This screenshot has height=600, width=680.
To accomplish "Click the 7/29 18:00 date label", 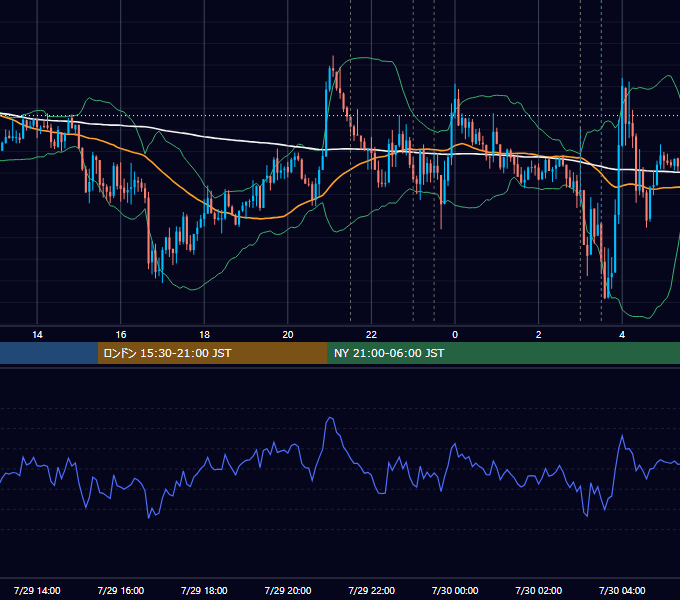I will coord(204,590).
